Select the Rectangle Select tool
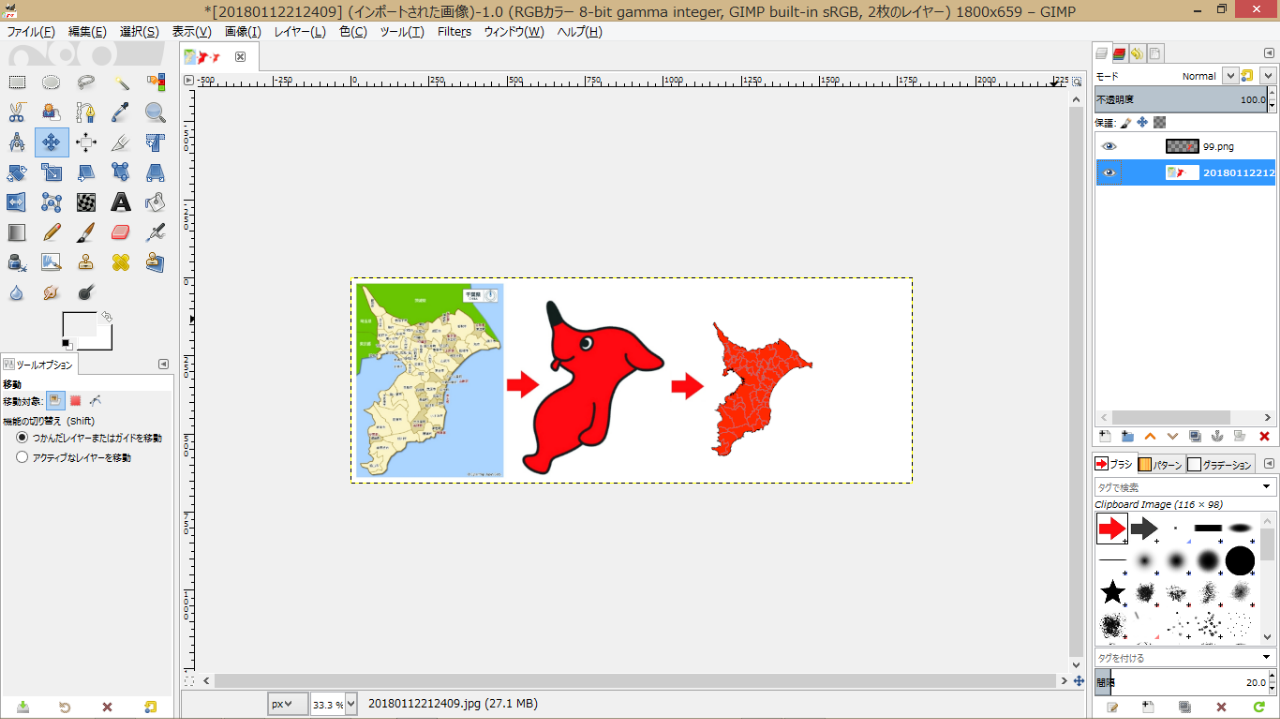 [x=17, y=83]
